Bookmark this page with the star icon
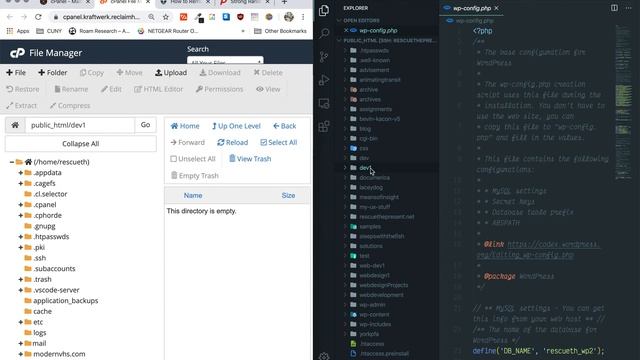 [x=166, y=17]
